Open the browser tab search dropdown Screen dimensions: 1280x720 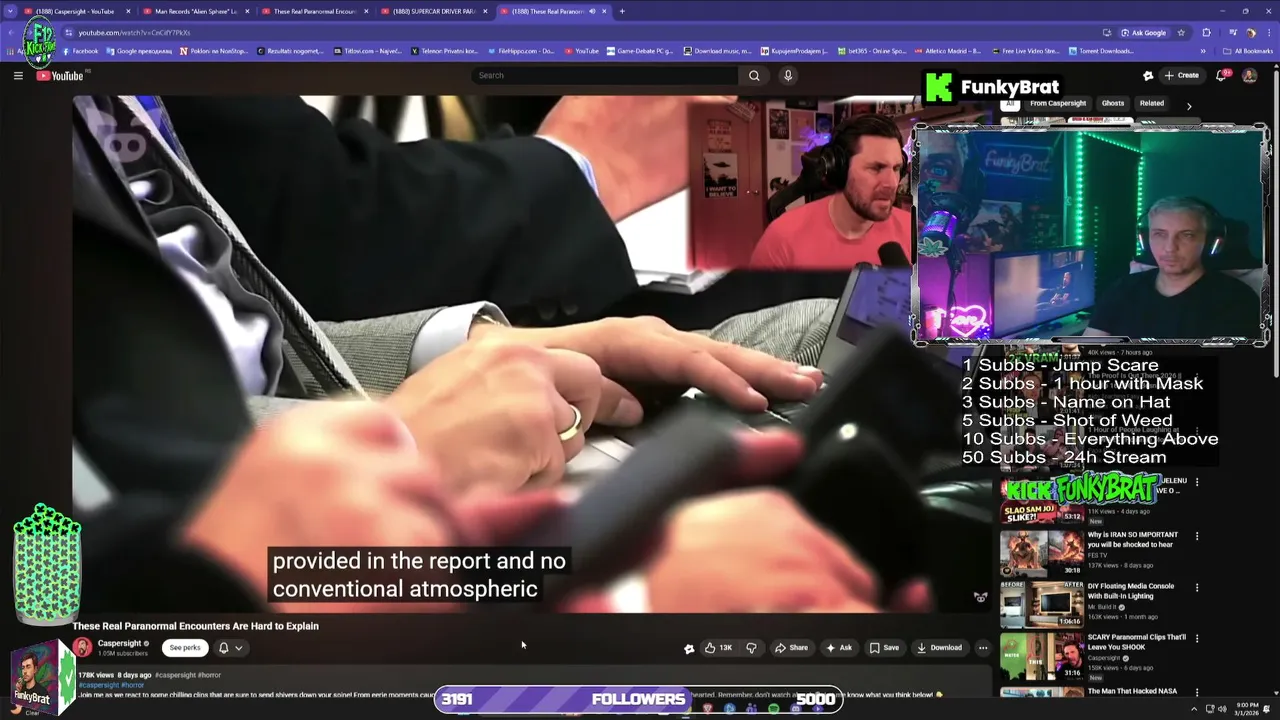(12, 11)
